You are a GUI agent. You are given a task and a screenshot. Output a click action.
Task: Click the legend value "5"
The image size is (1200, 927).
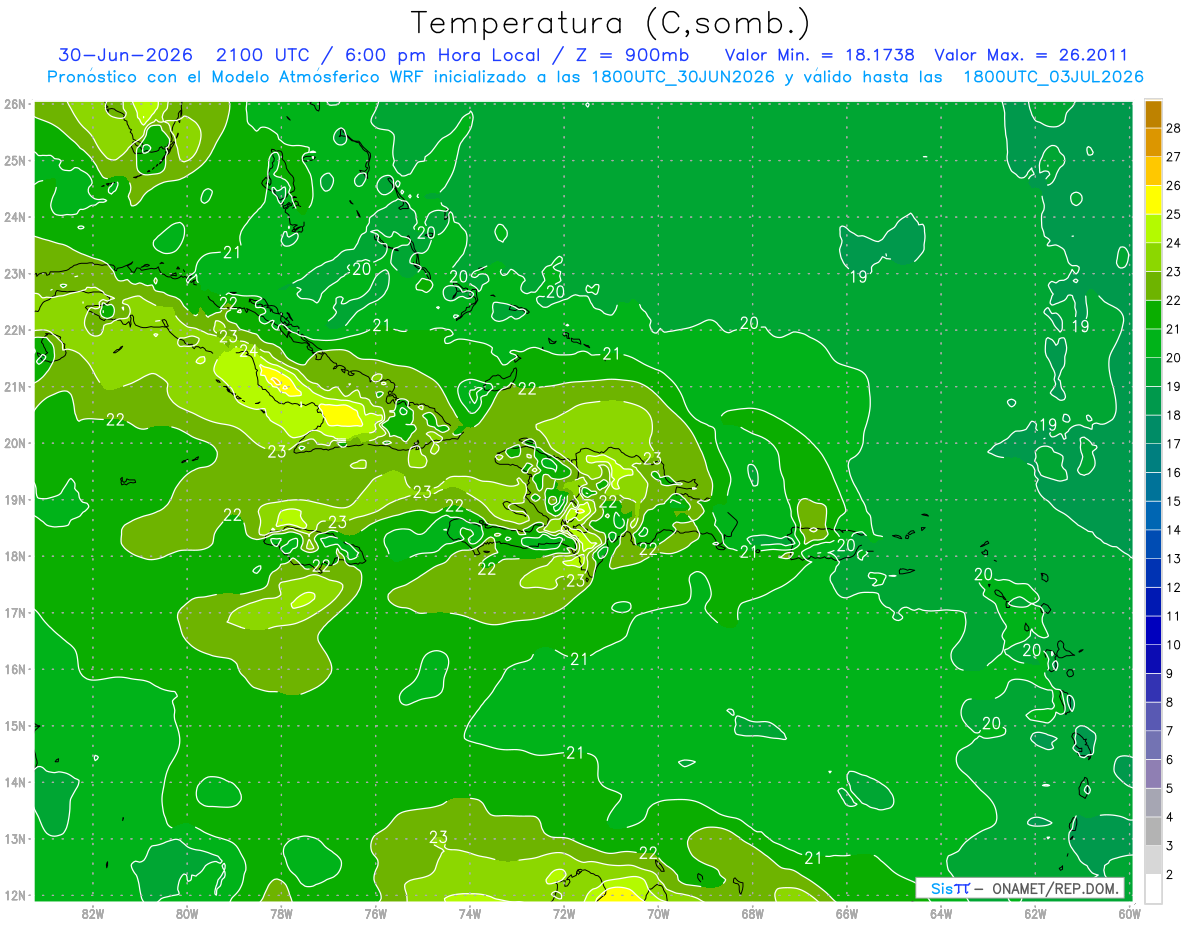tap(1170, 788)
